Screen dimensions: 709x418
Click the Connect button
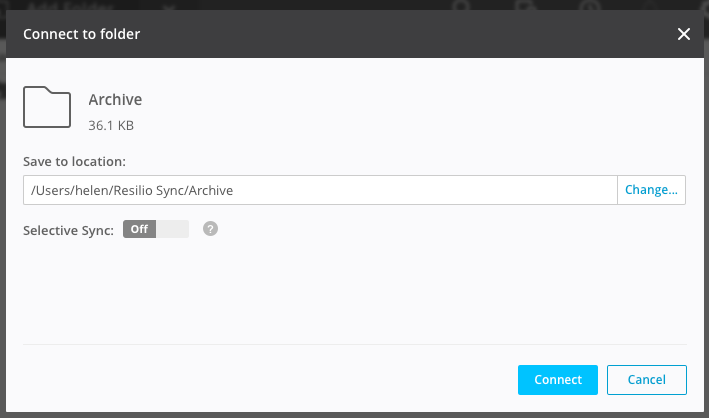[x=558, y=380]
